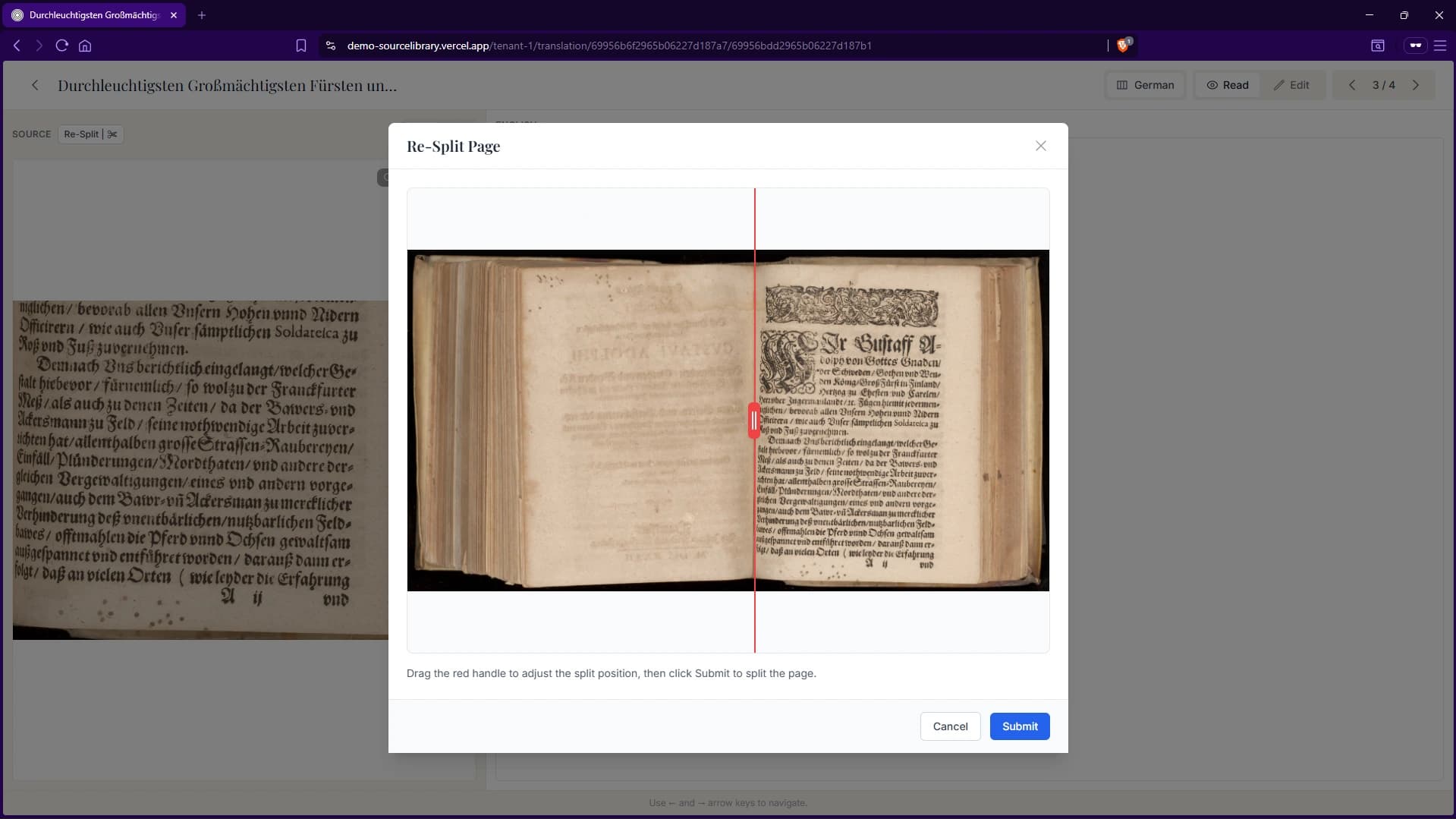1456x819 pixels.
Task: Toggle Read mode with the eye button
Action: (1228, 85)
